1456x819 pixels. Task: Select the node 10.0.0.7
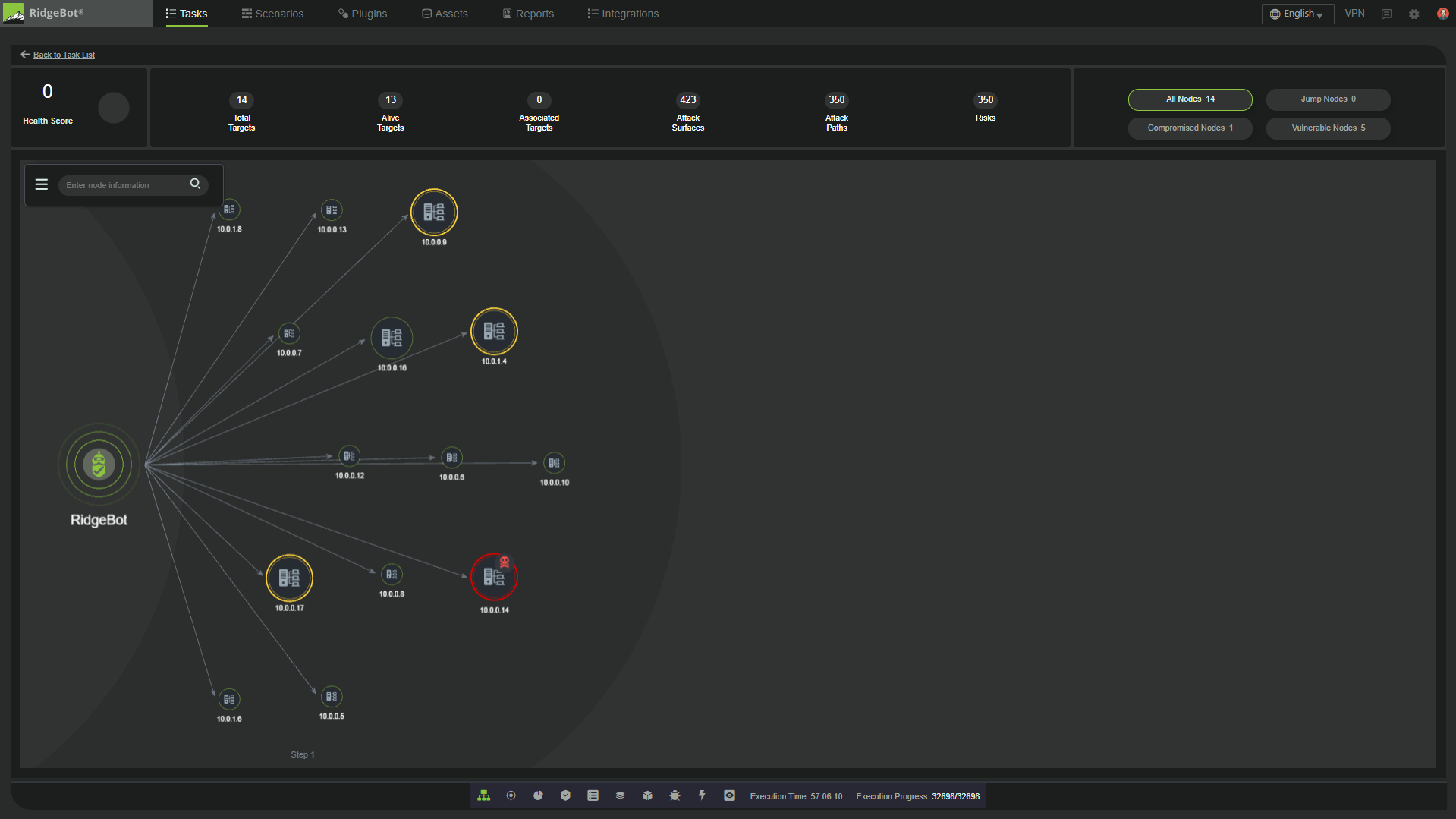click(x=289, y=333)
